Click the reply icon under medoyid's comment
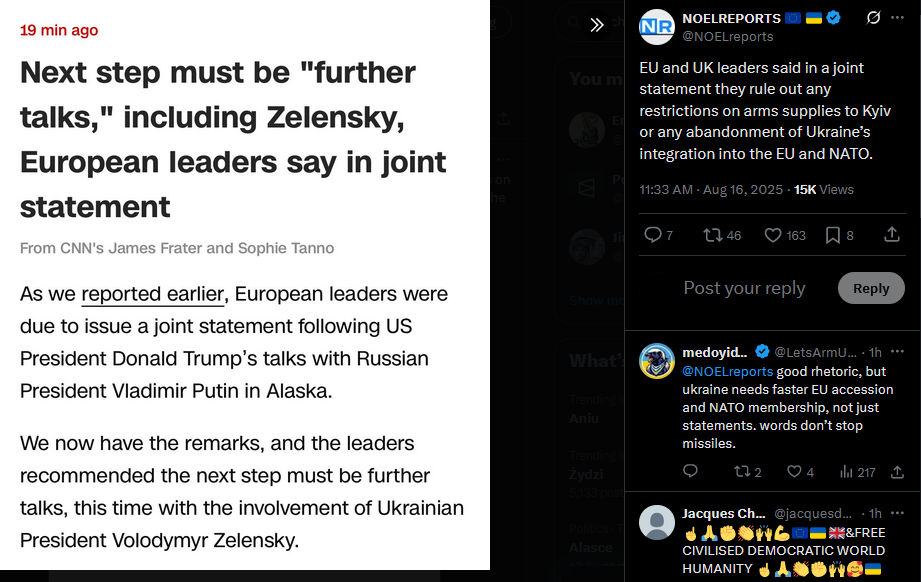 click(690, 471)
